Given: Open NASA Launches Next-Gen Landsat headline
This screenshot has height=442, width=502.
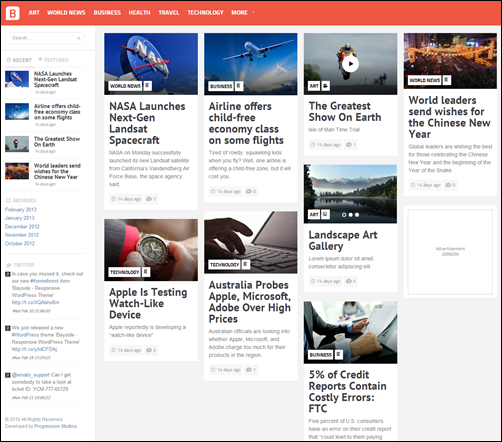Looking at the screenshot, I should (147, 123).
